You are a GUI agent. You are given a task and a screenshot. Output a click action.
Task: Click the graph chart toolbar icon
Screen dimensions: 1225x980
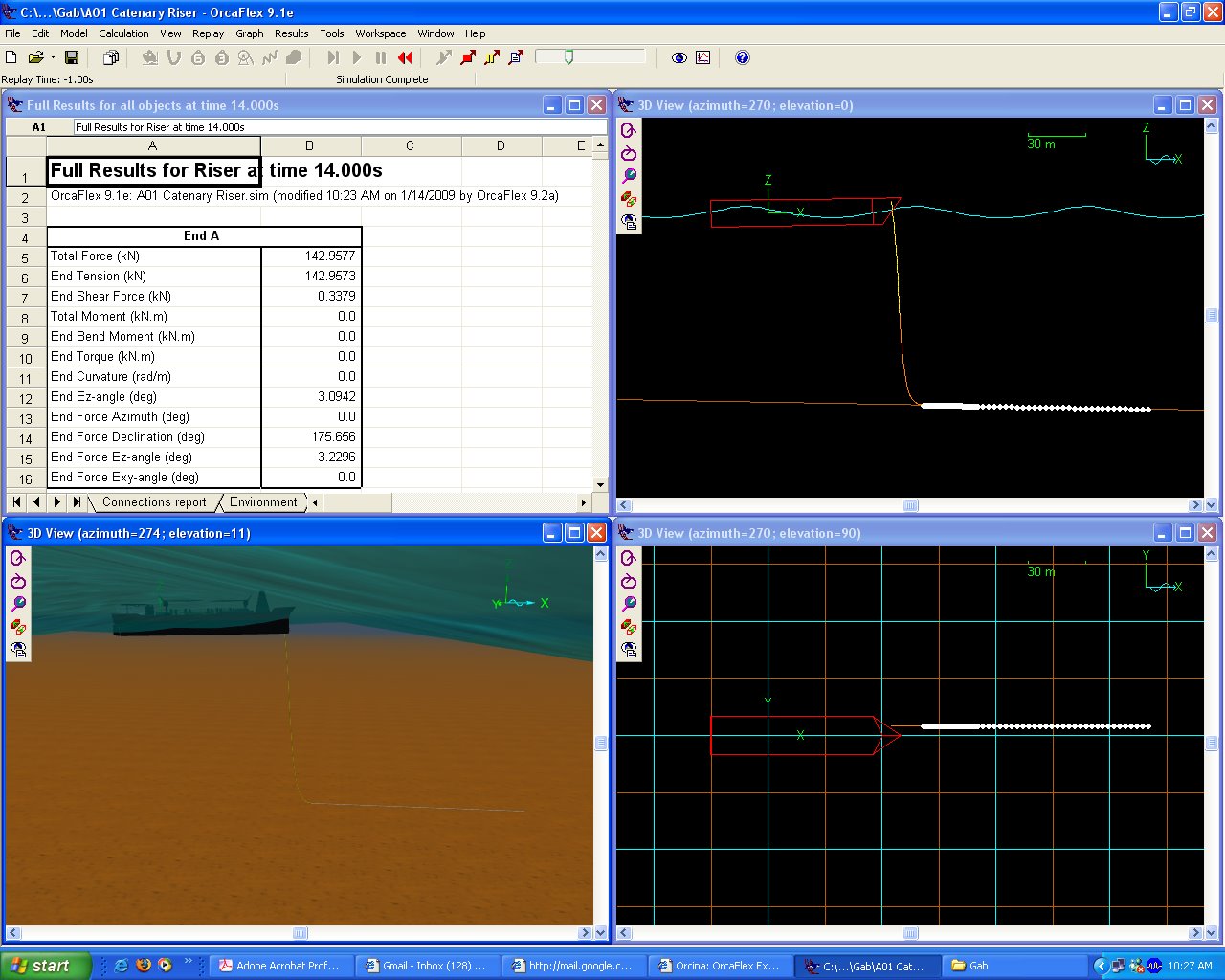[x=703, y=57]
